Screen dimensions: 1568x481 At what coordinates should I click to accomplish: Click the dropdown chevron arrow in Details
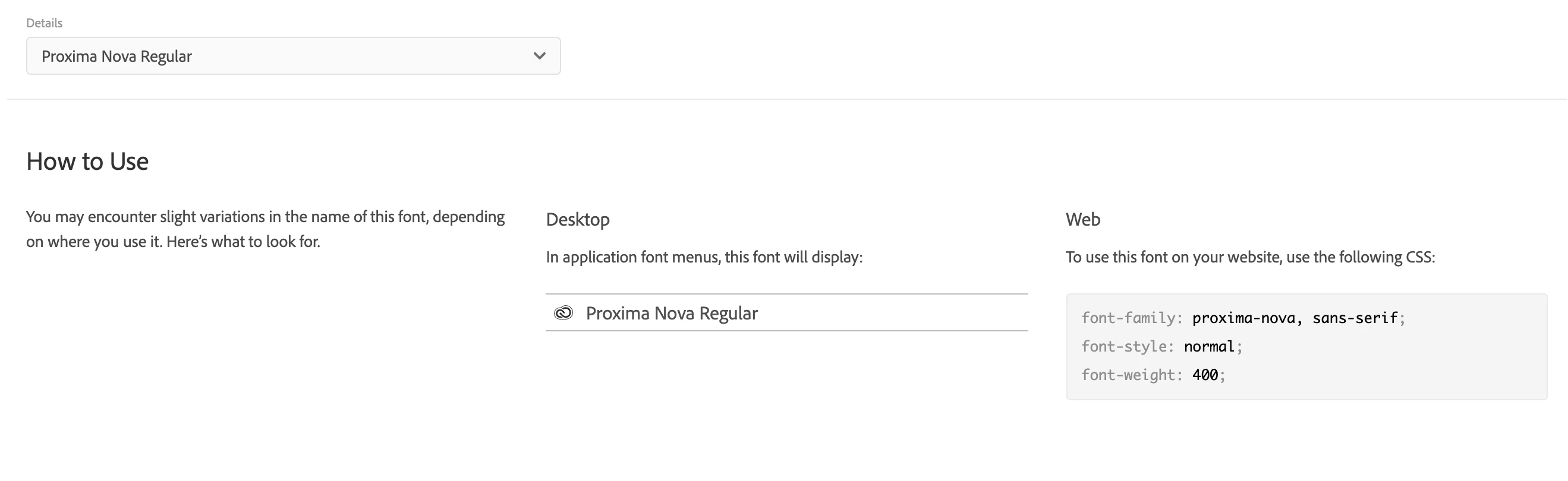coord(539,56)
